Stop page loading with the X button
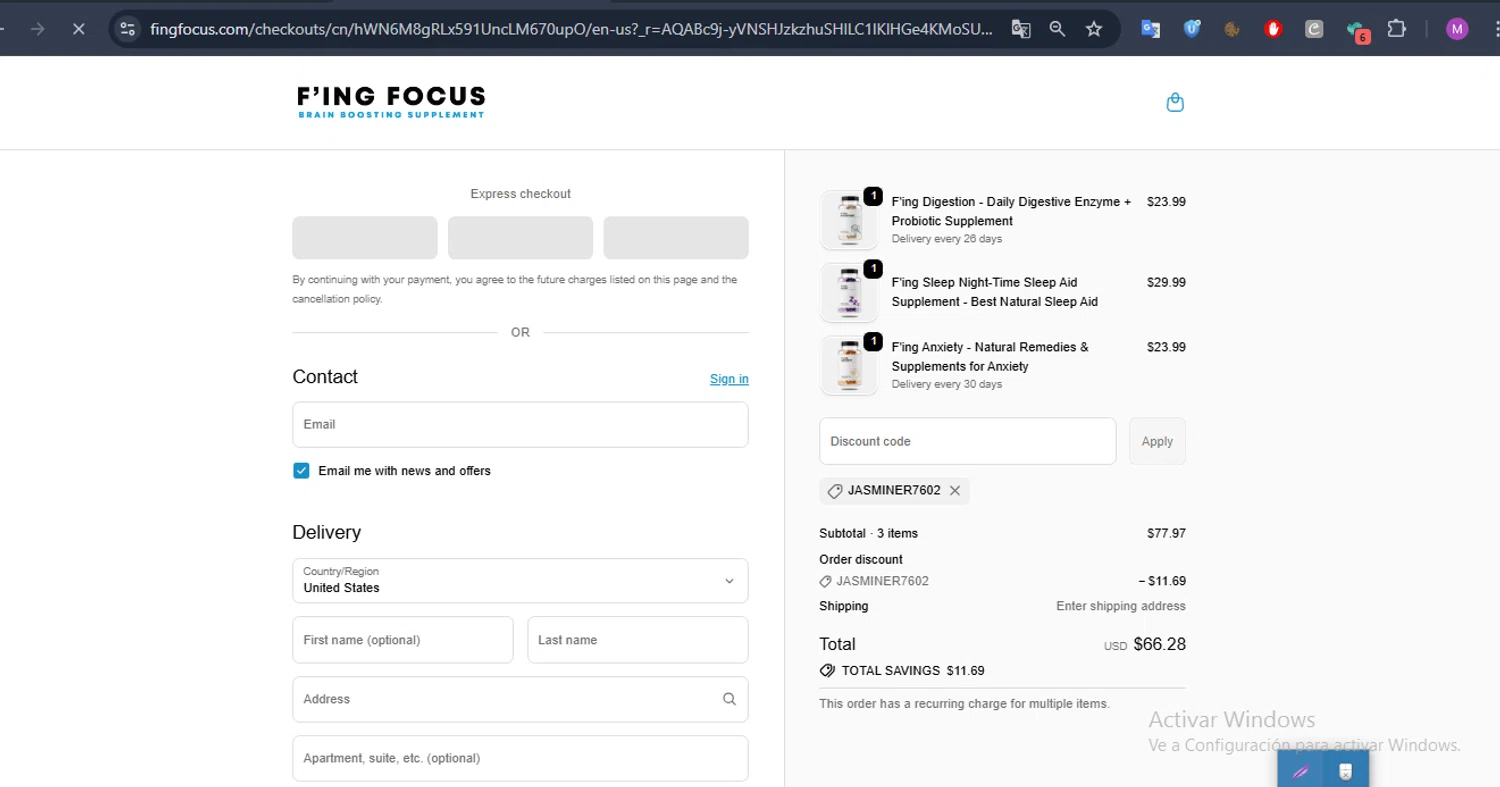1500x787 pixels. (x=78, y=29)
